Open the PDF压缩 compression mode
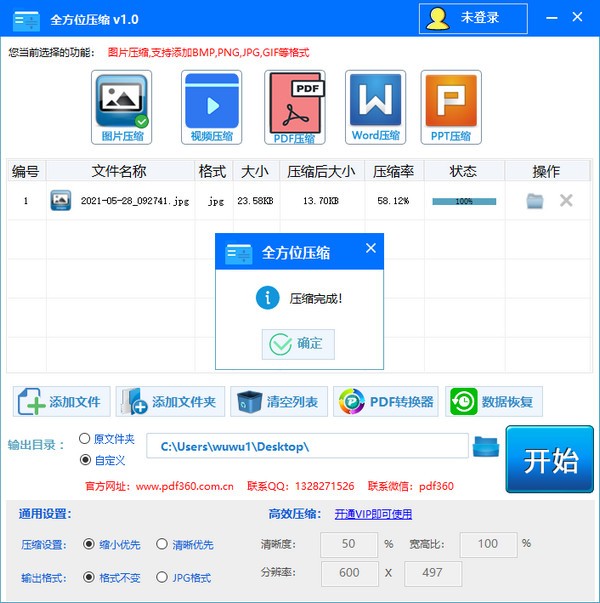Screen dimensions: 600x603 tap(294, 107)
